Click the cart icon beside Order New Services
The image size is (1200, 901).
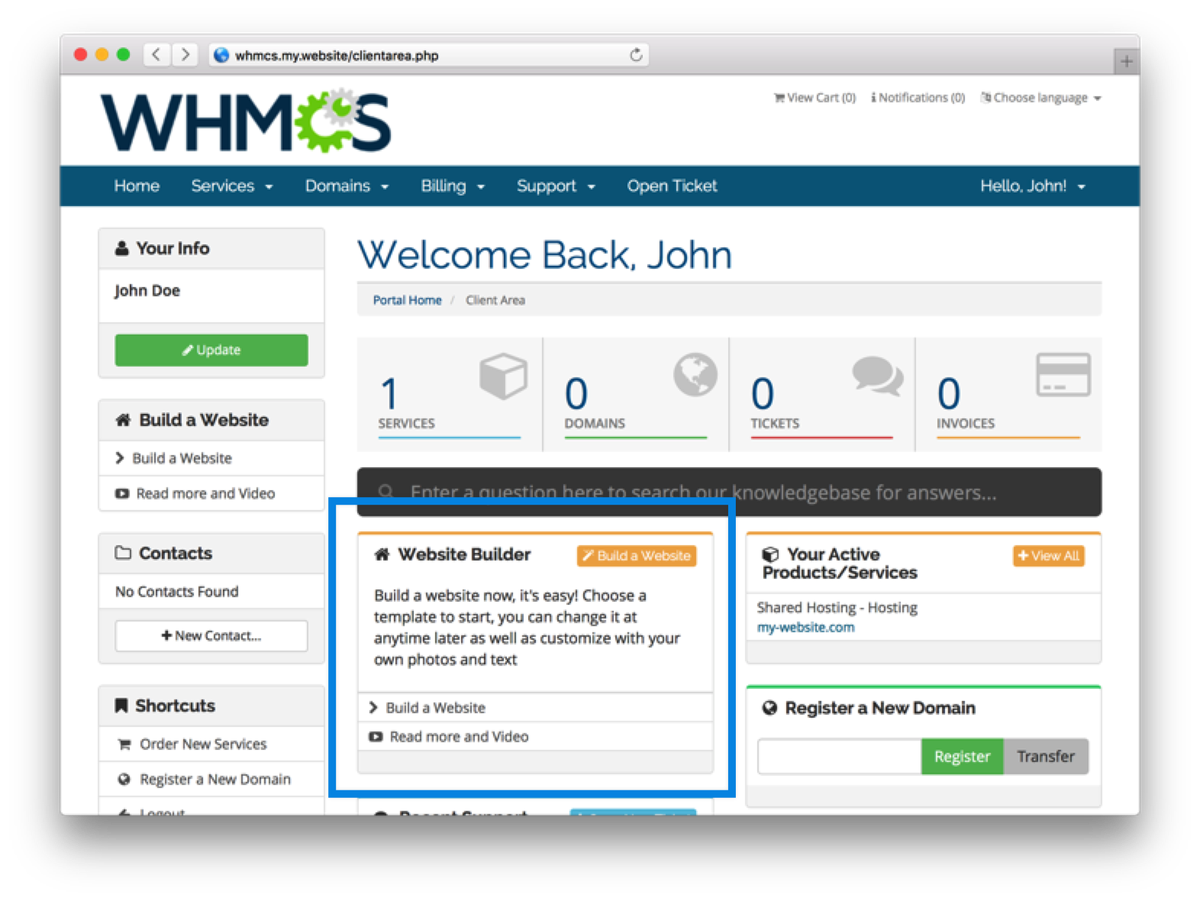point(124,744)
